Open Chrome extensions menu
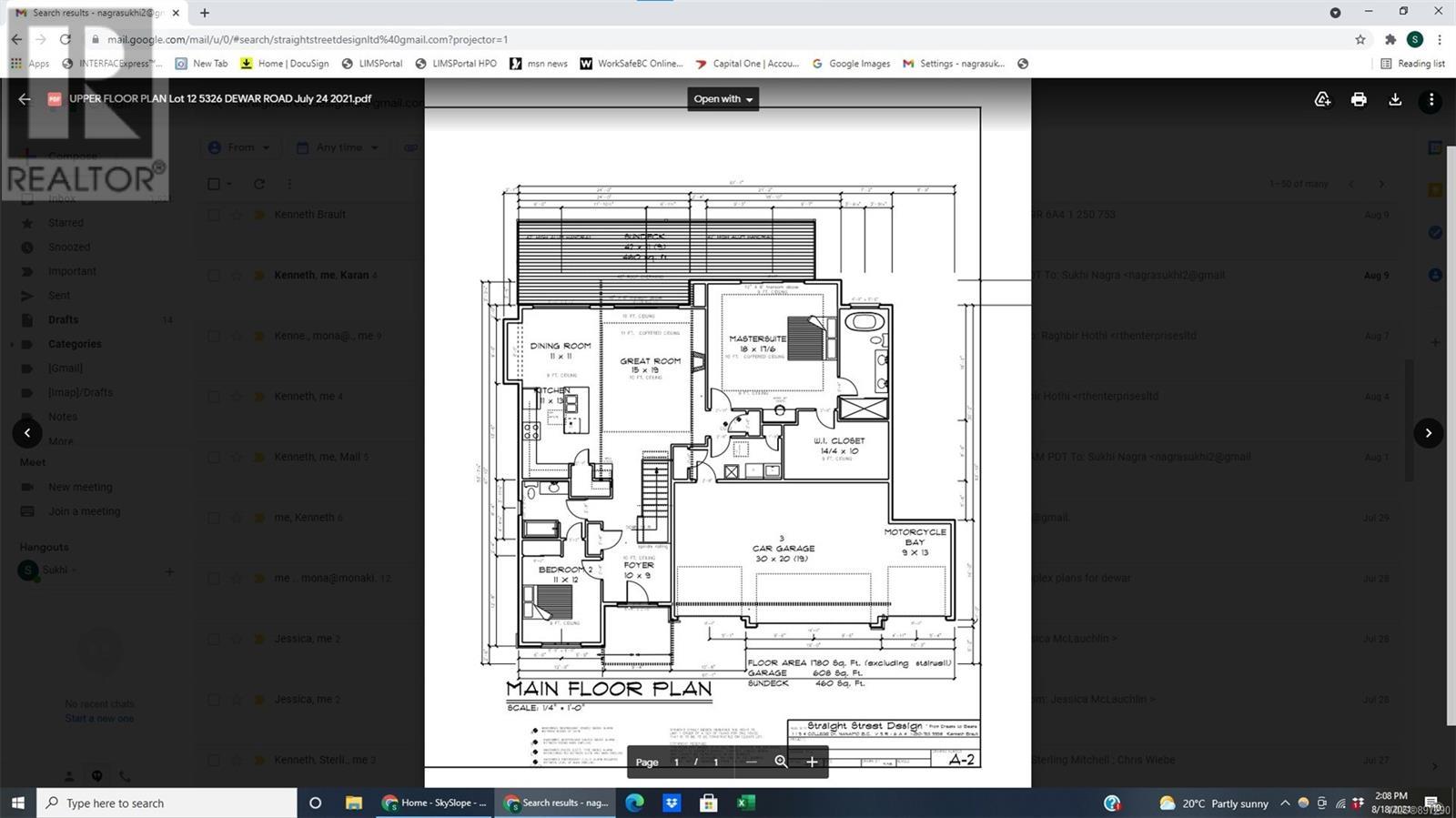The width and height of the screenshot is (1456, 818). 1390,39
